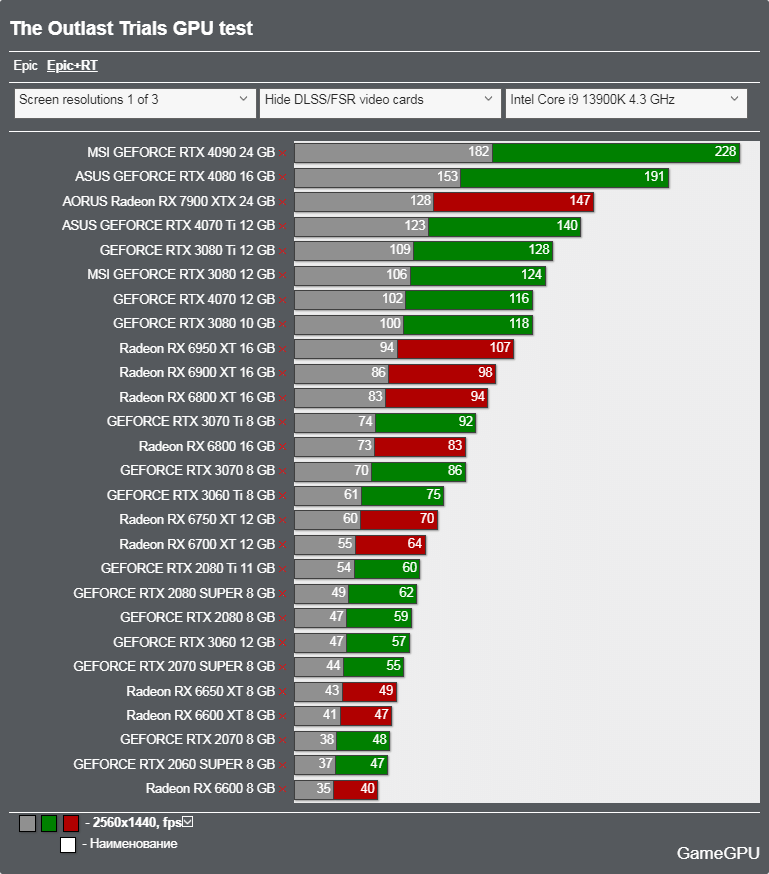Click the 191 fps value on RTX 4080 bar
The height and width of the screenshot is (874, 769).
tap(654, 177)
